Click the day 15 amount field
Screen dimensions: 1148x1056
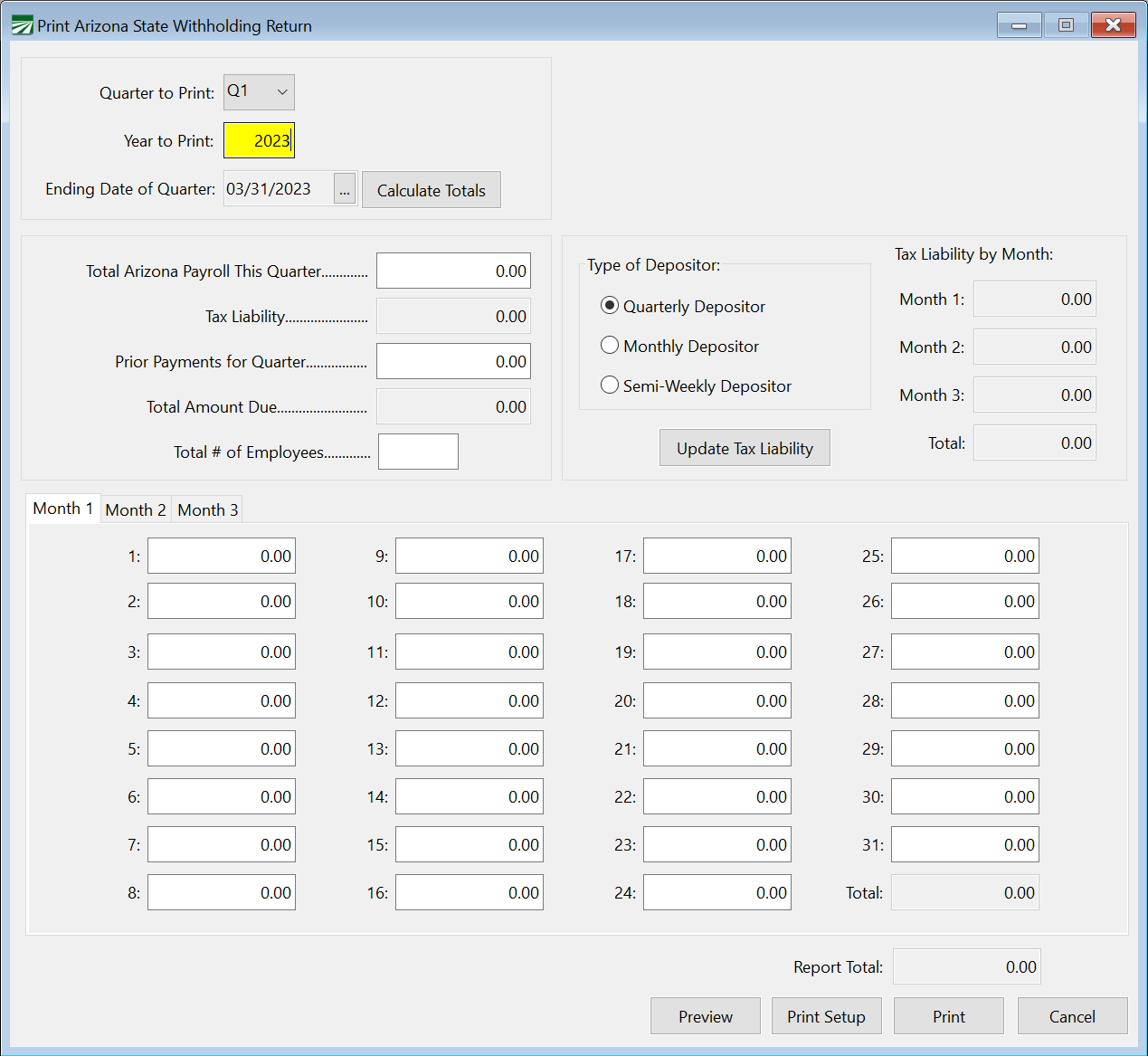469,844
